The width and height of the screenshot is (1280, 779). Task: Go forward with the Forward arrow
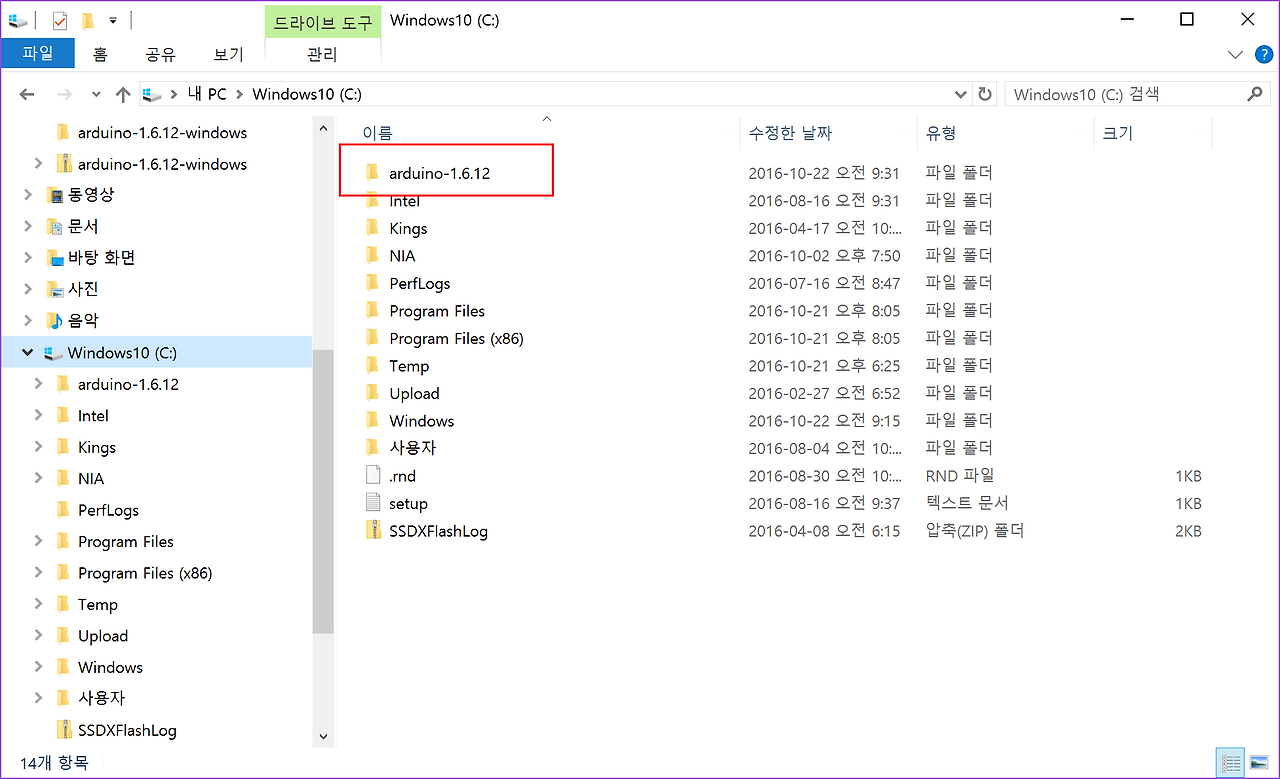point(63,94)
